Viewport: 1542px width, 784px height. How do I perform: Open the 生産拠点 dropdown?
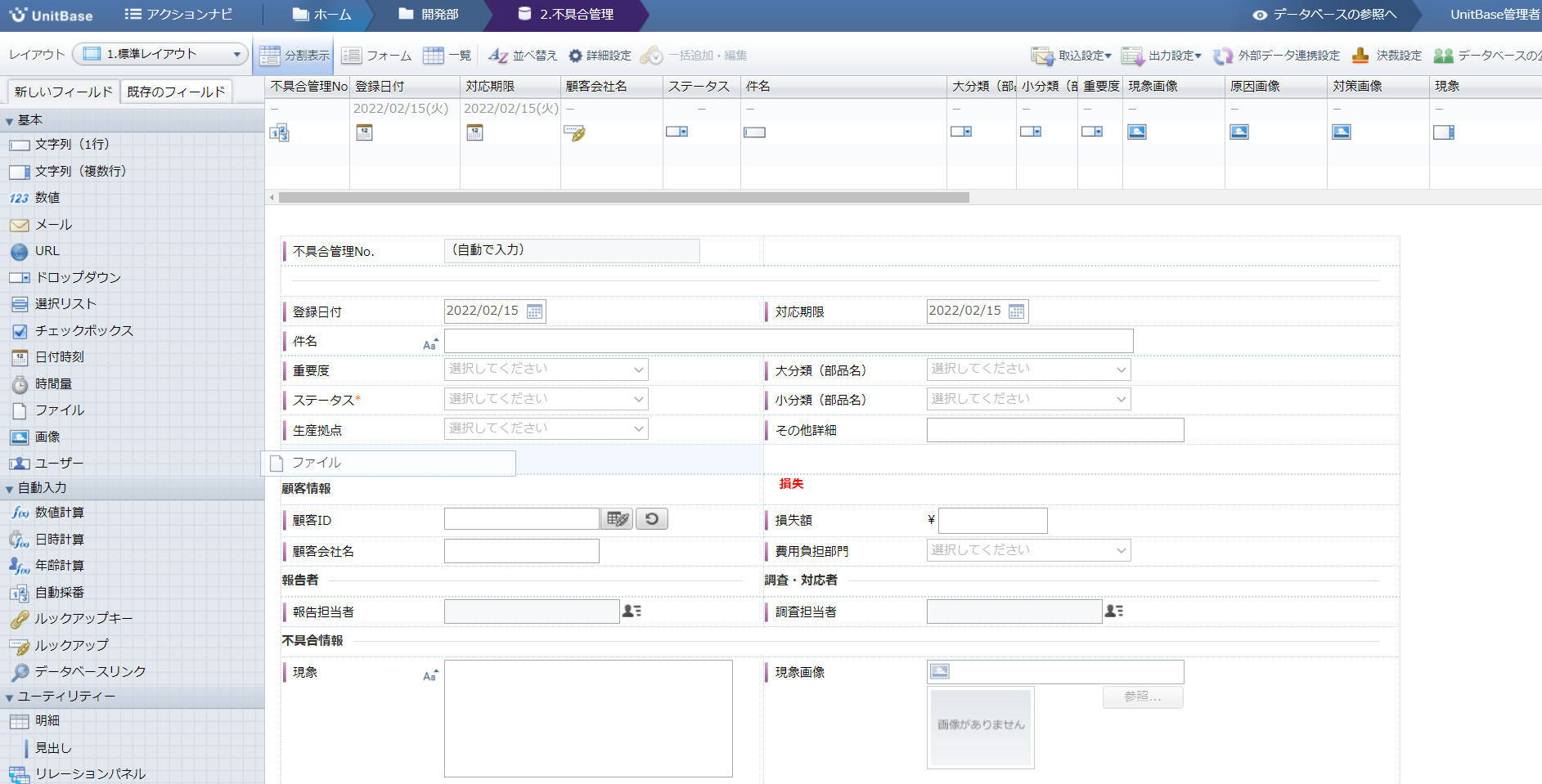pos(546,429)
